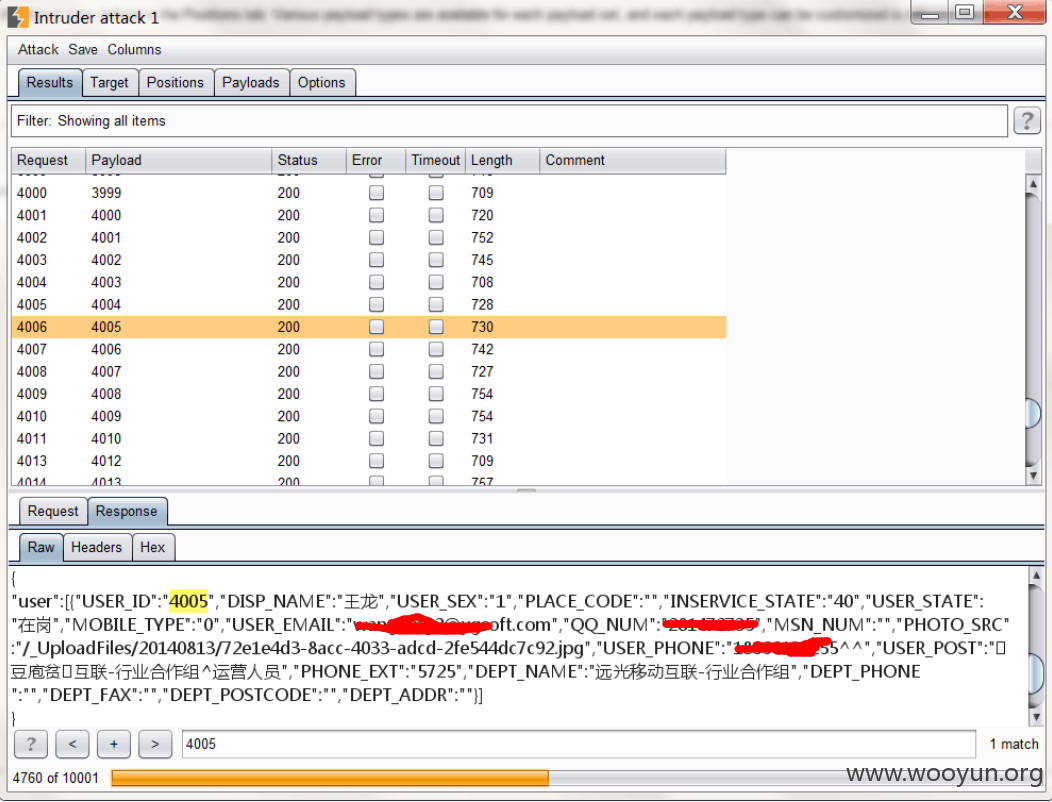Select row with payload 4001
The height and width of the screenshot is (802, 1052).
click(x=369, y=238)
